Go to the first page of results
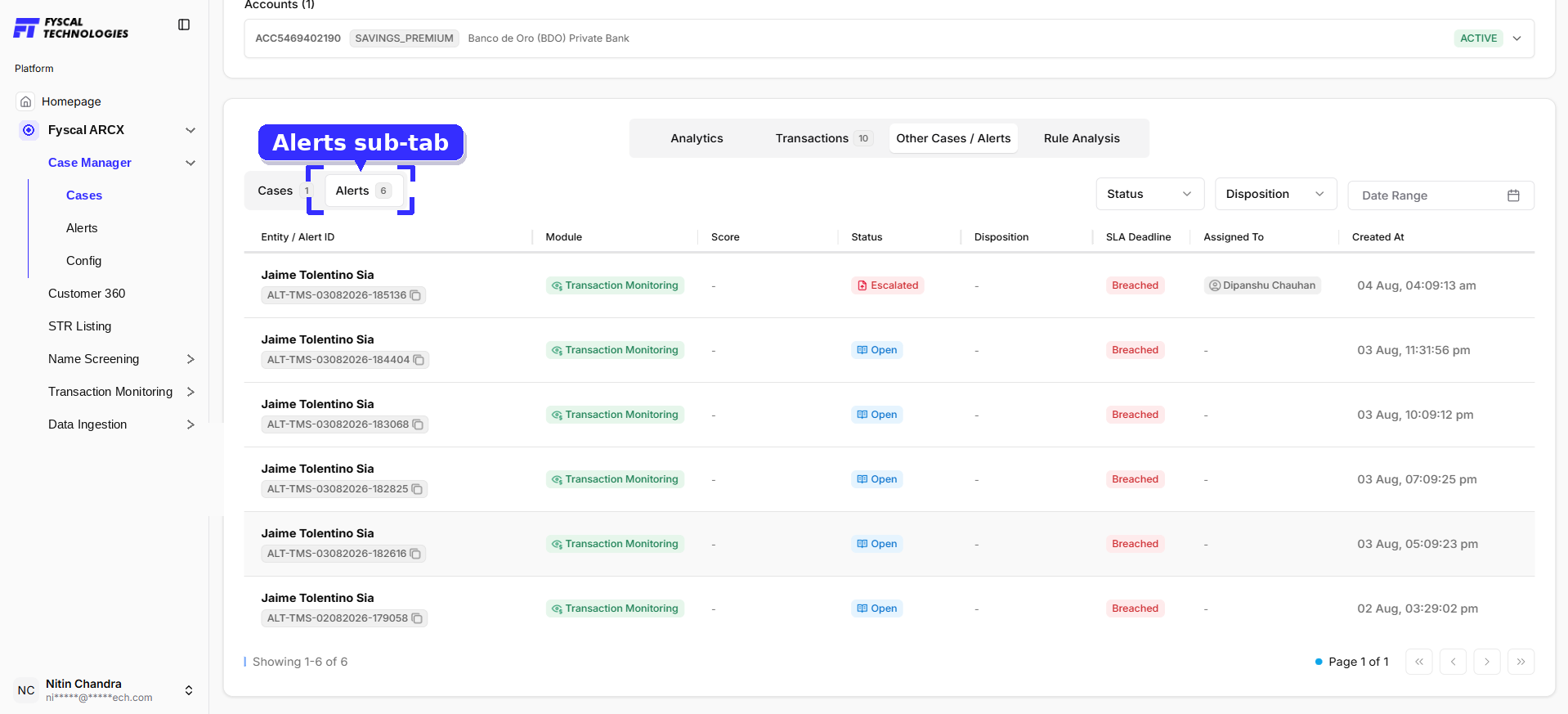This screenshot has height=714, width=1568. [1419, 662]
